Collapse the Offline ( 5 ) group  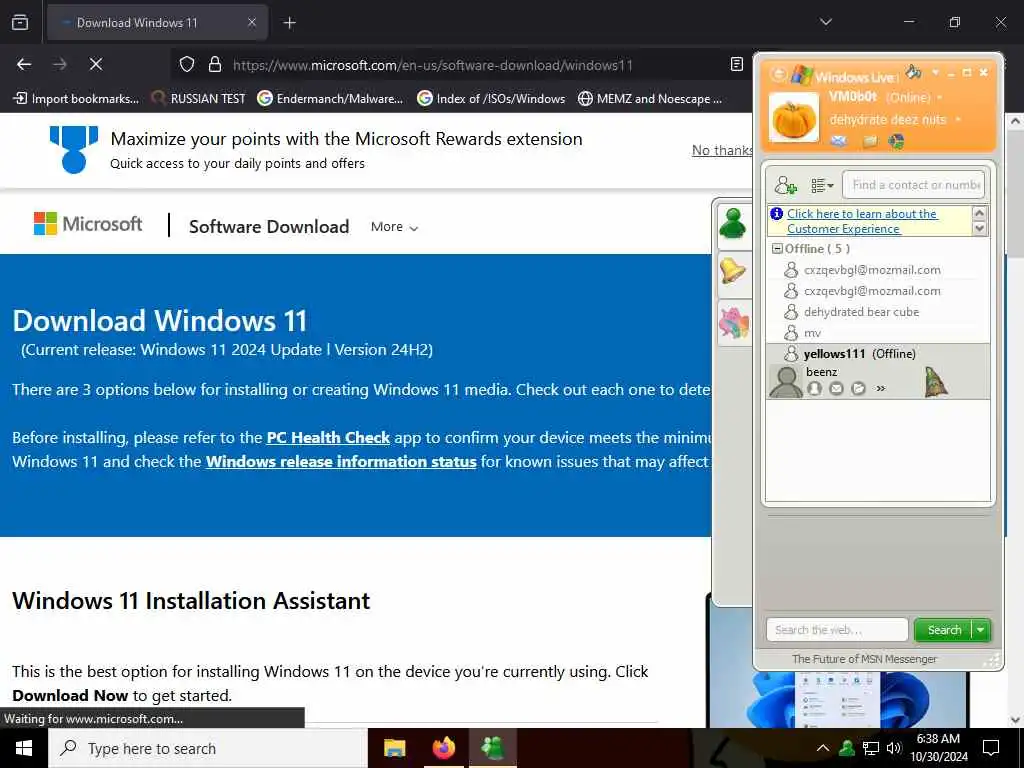776,249
